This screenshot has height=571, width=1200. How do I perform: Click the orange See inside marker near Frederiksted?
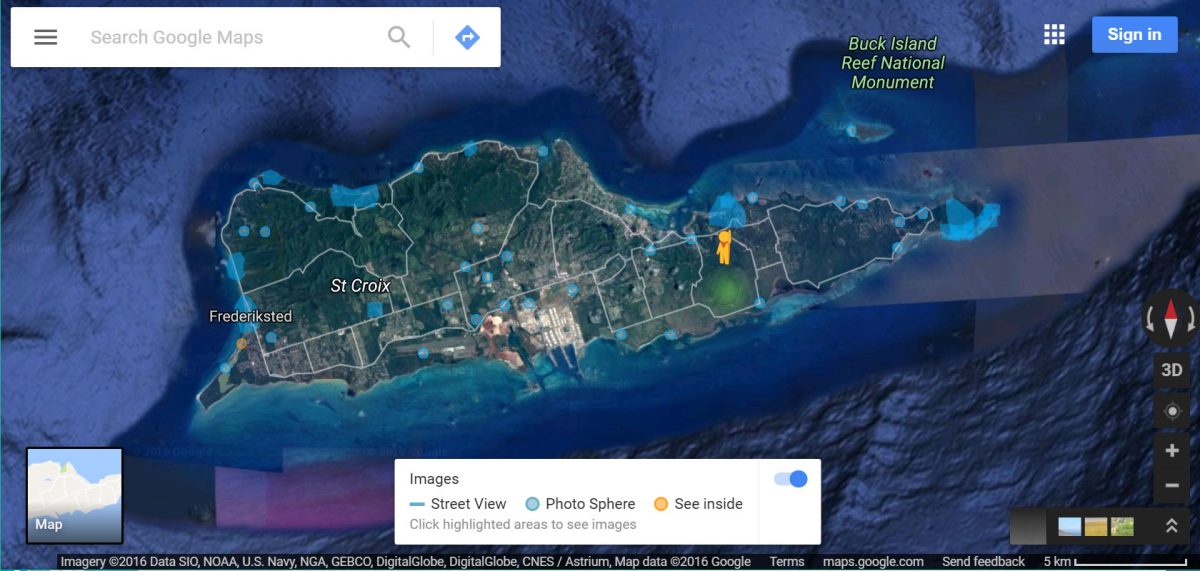coord(241,343)
